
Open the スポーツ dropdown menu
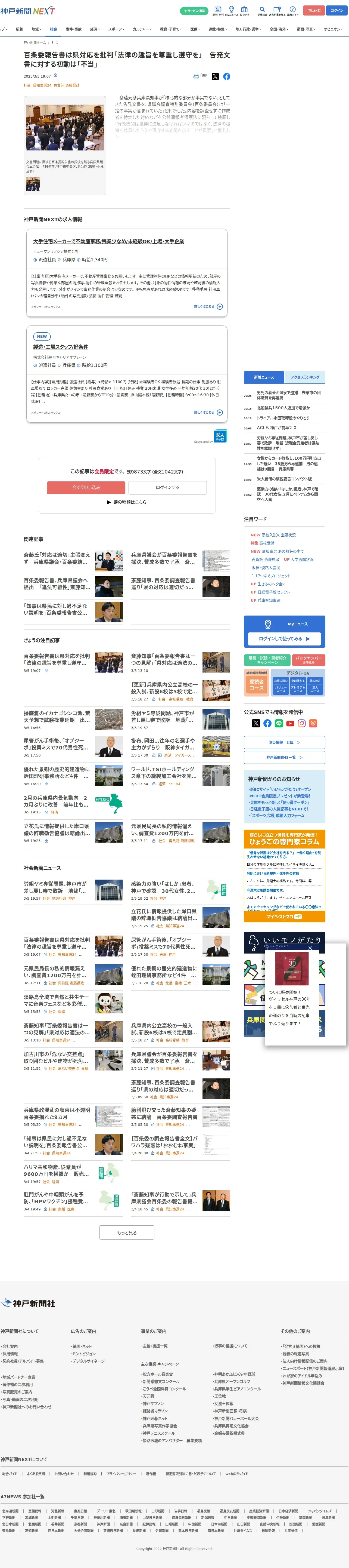click(x=116, y=29)
